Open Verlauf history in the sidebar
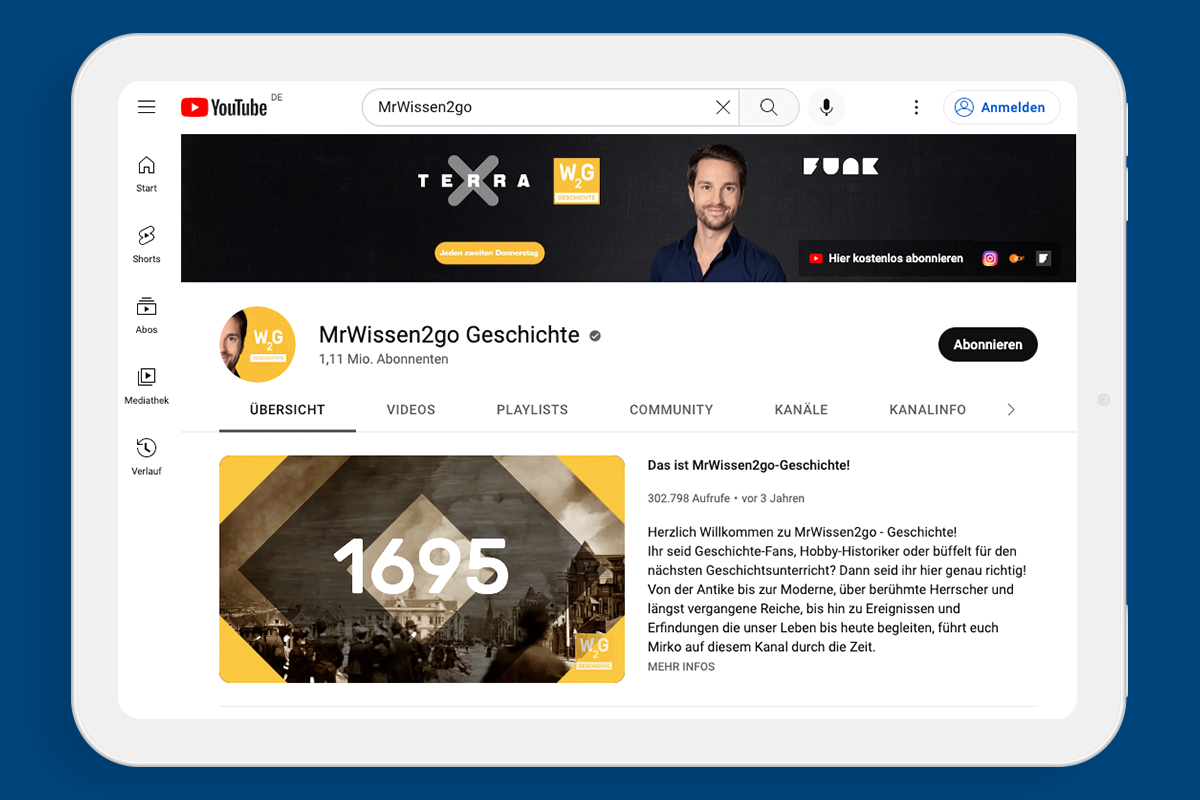 [147, 457]
